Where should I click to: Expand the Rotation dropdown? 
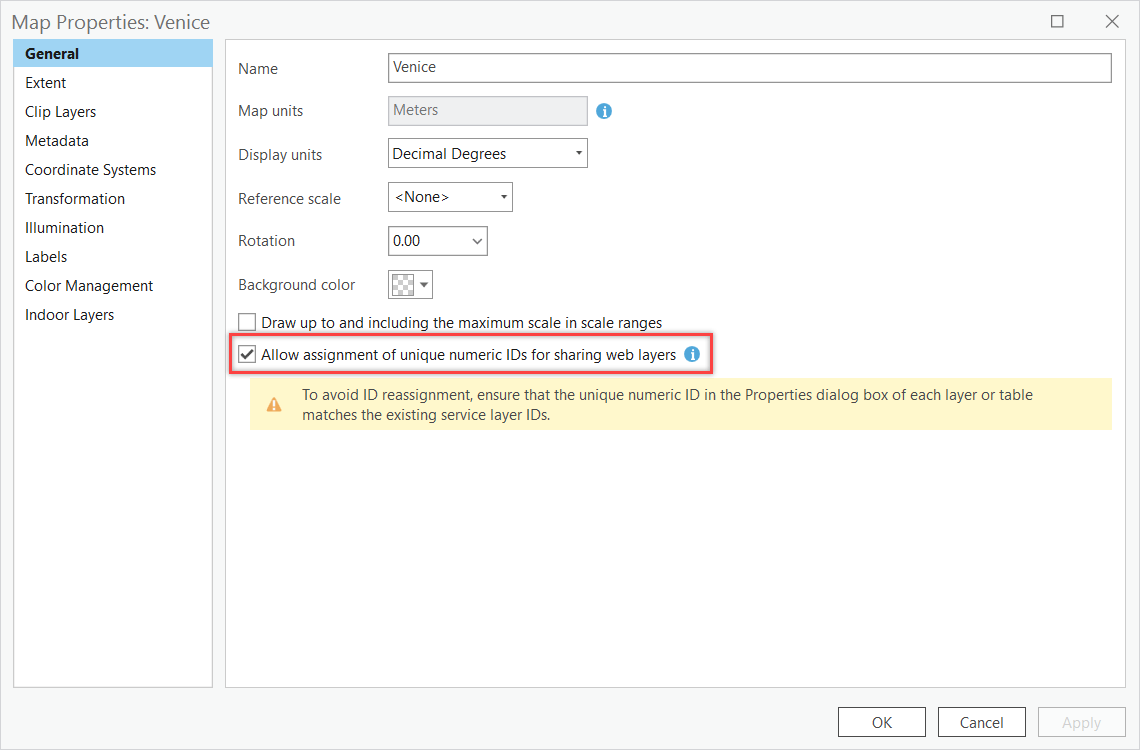point(477,240)
